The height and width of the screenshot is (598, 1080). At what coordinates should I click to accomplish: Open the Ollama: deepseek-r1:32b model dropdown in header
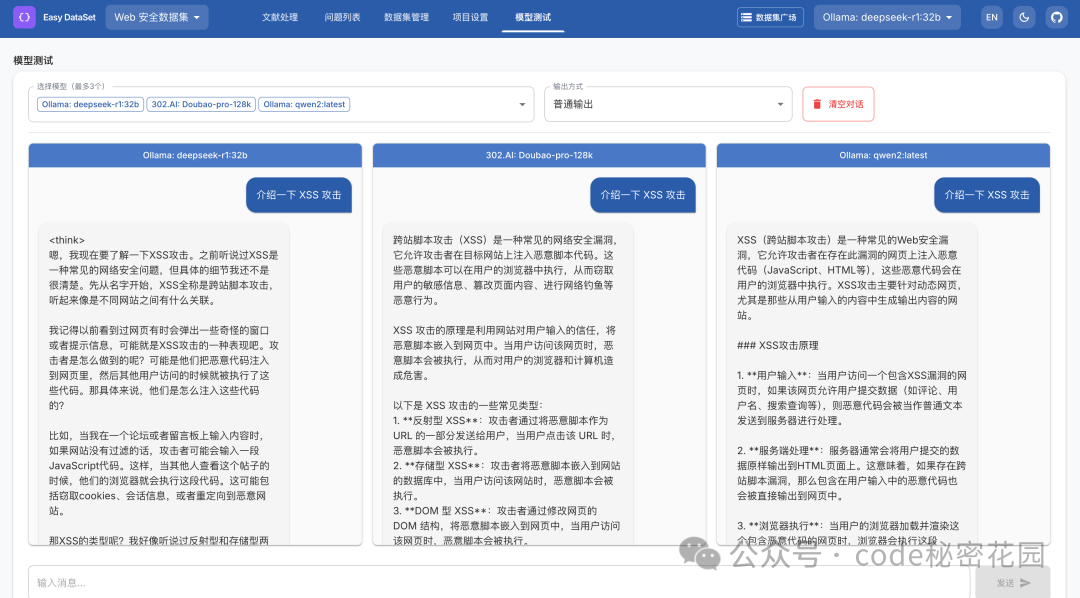[x=888, y=17]
